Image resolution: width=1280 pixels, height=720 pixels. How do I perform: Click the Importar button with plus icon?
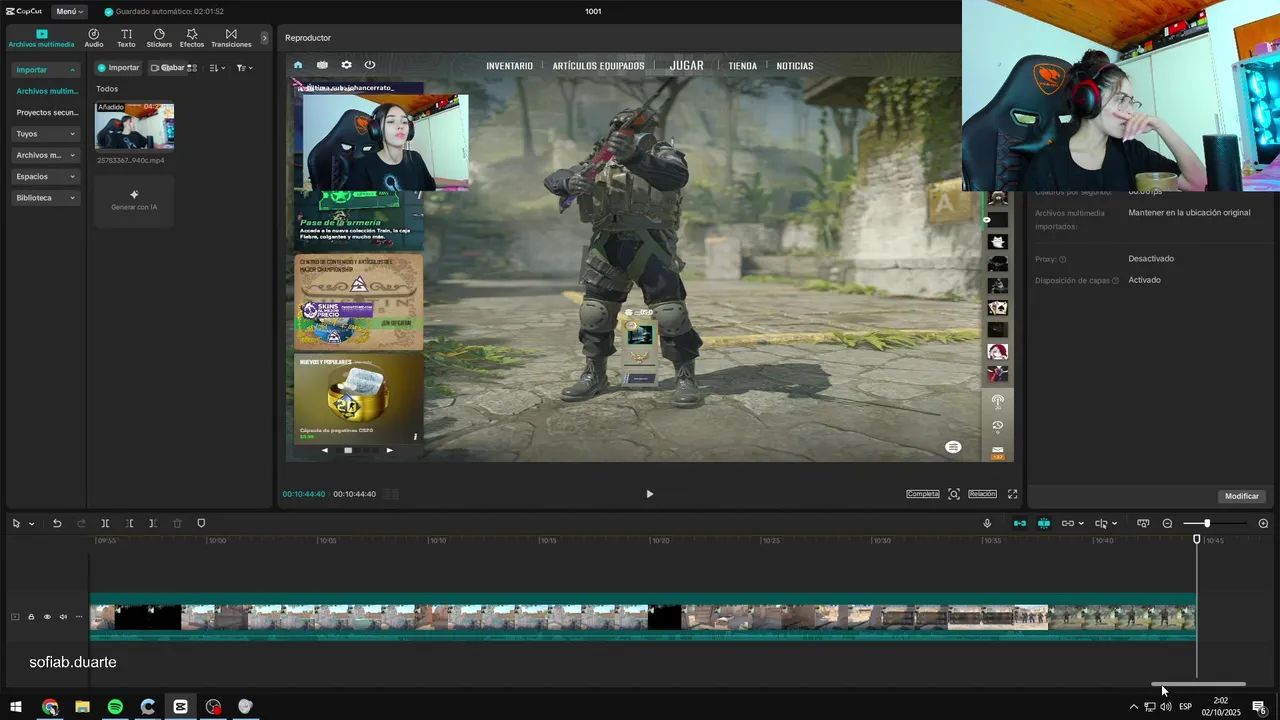tap(118, 68)
